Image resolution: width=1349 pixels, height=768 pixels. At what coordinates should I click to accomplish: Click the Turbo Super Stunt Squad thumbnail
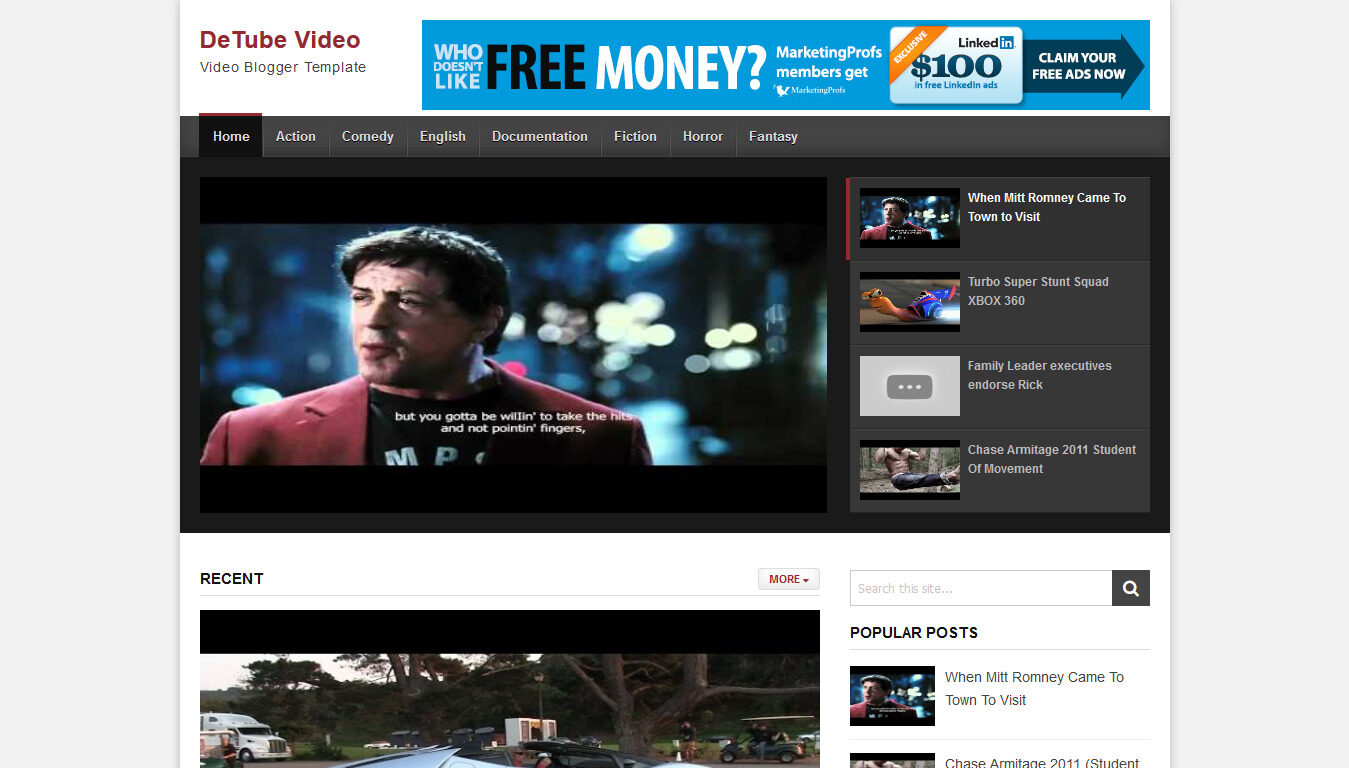(910, 302)
